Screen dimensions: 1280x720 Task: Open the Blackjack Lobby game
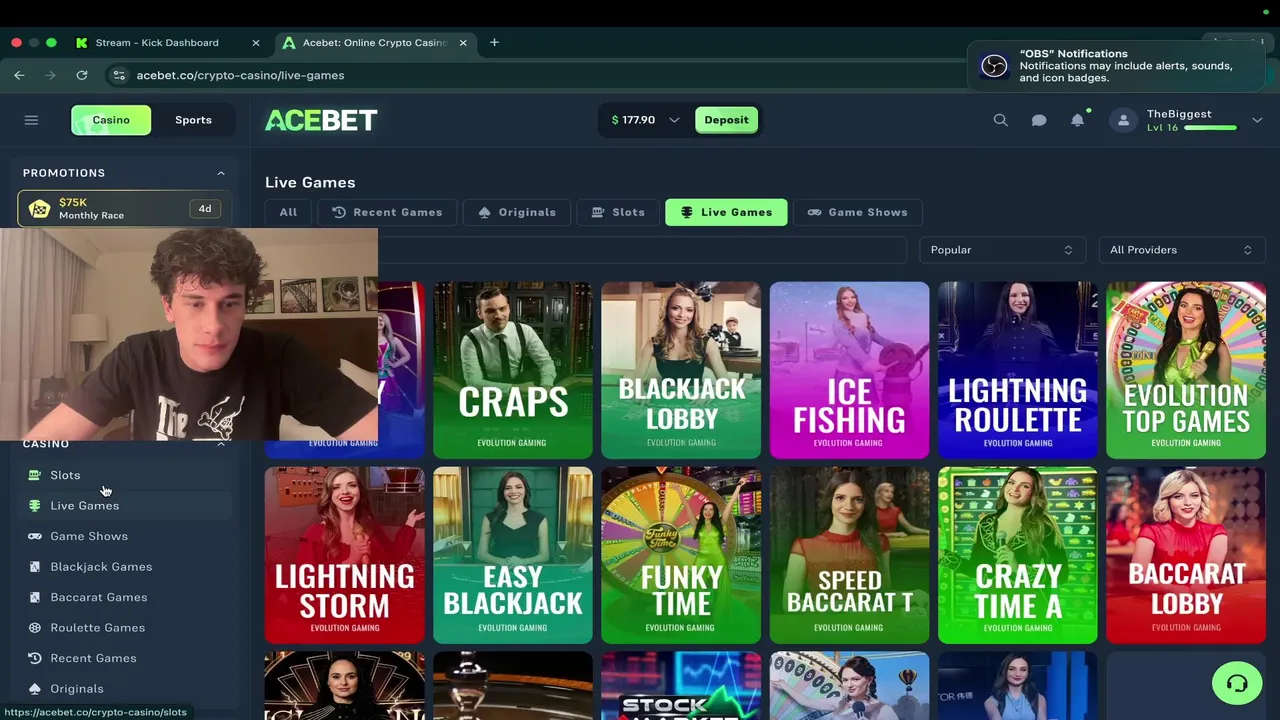681,370
